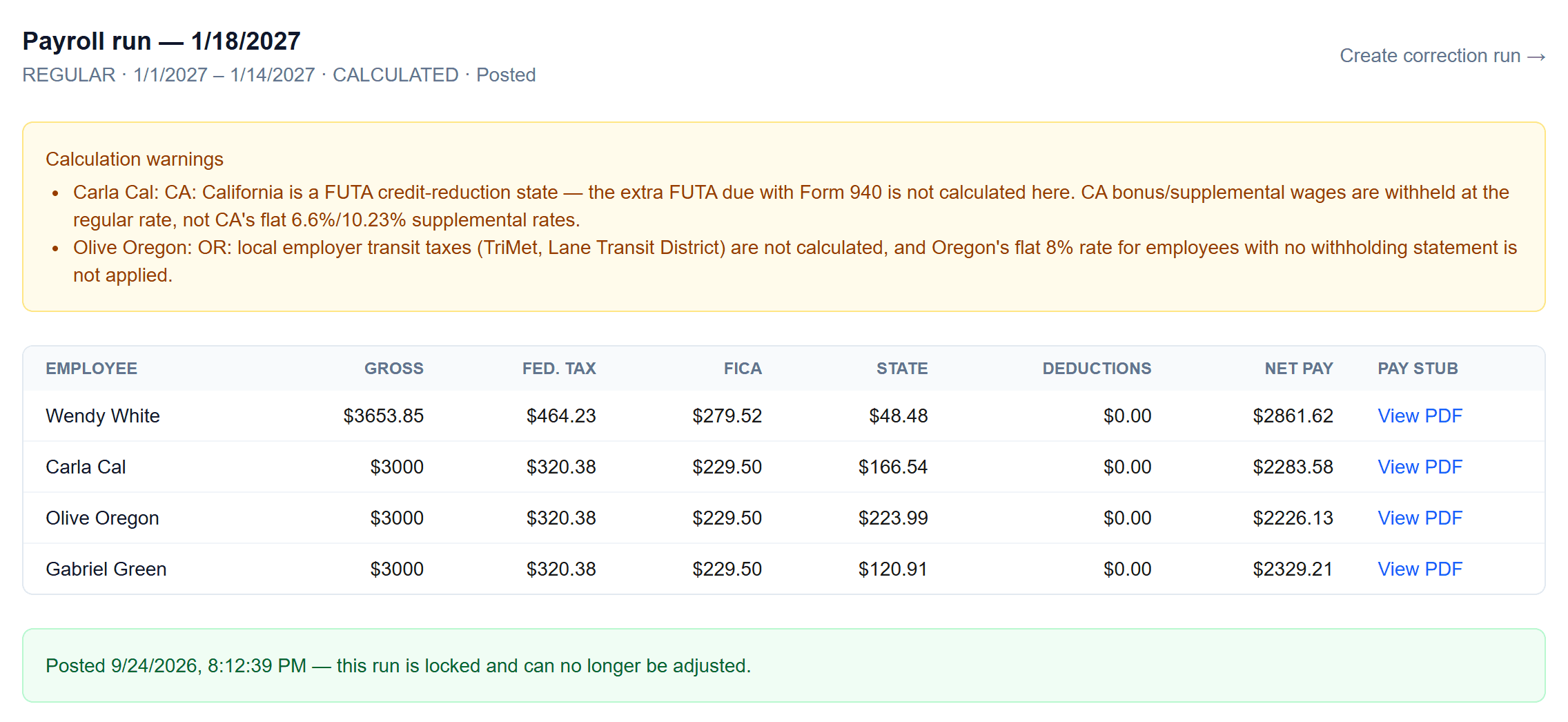View PDF pay stub for Carla Cal

1420,467
